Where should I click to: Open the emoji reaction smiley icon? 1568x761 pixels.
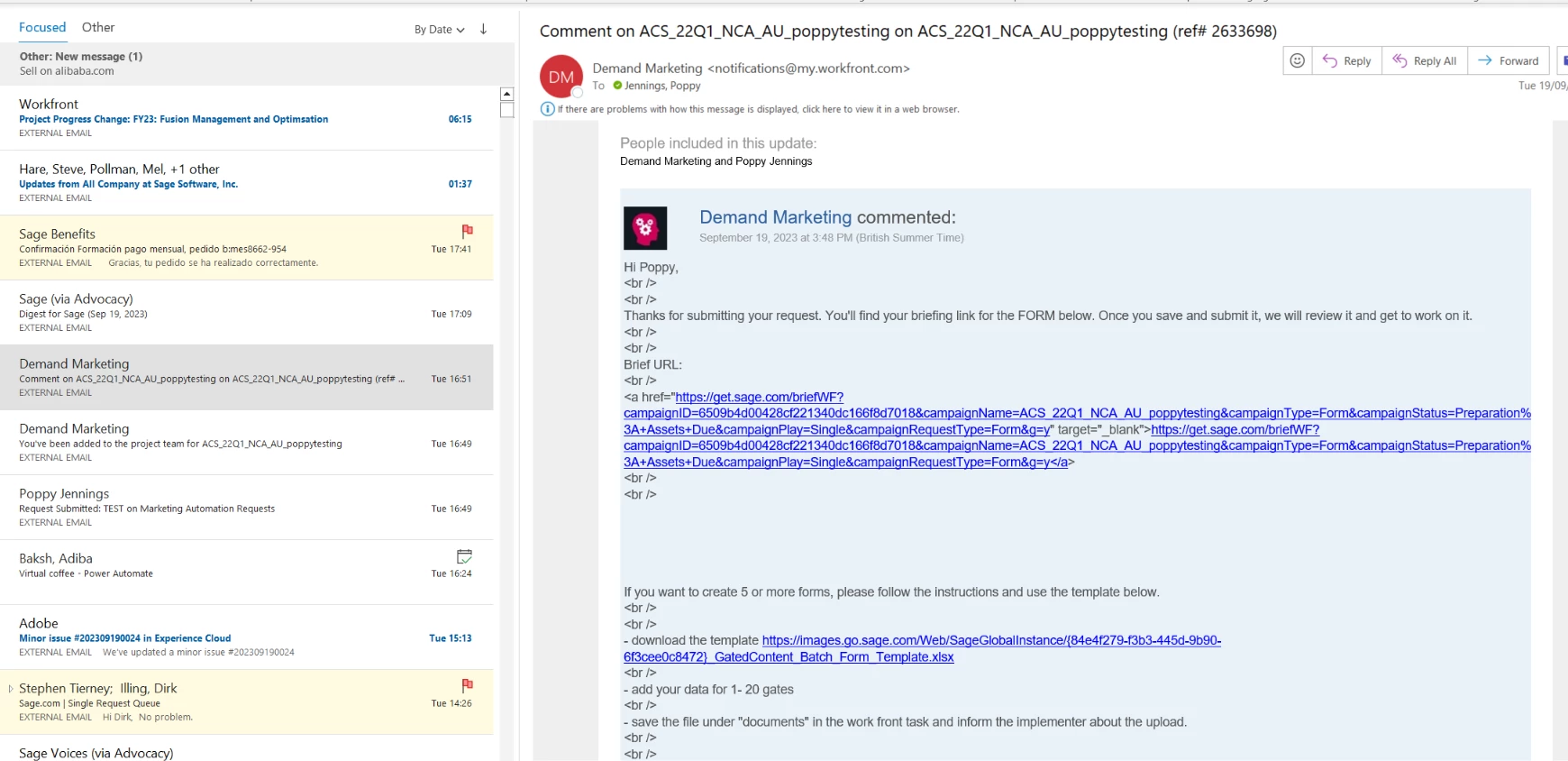[1297, 60]
